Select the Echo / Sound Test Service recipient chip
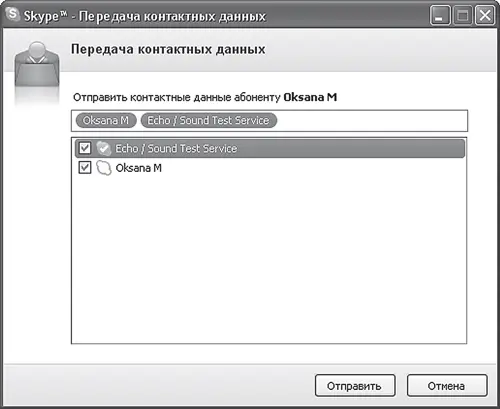Image resolution: width=500 pixels, height=409 pixels. pos(209,120)
